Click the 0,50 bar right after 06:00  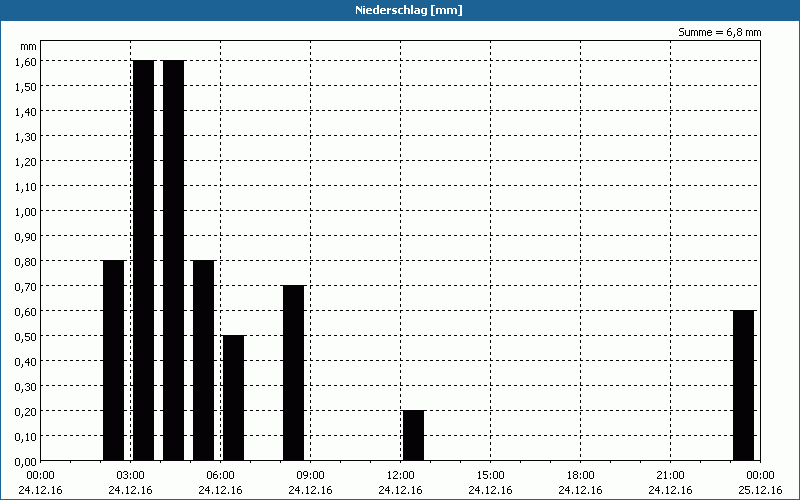(234, 398)
